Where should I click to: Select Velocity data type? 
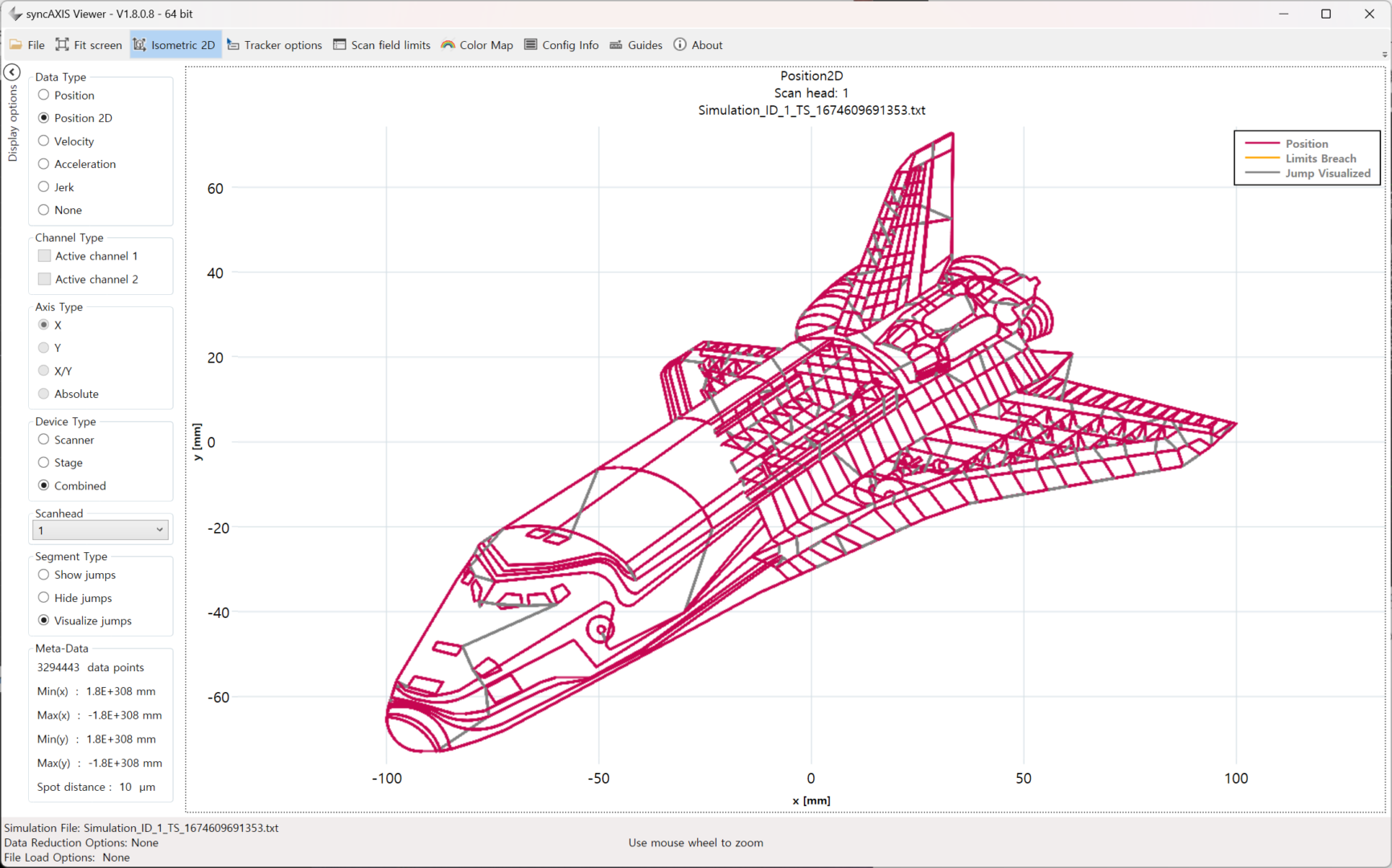coord(43,141)
